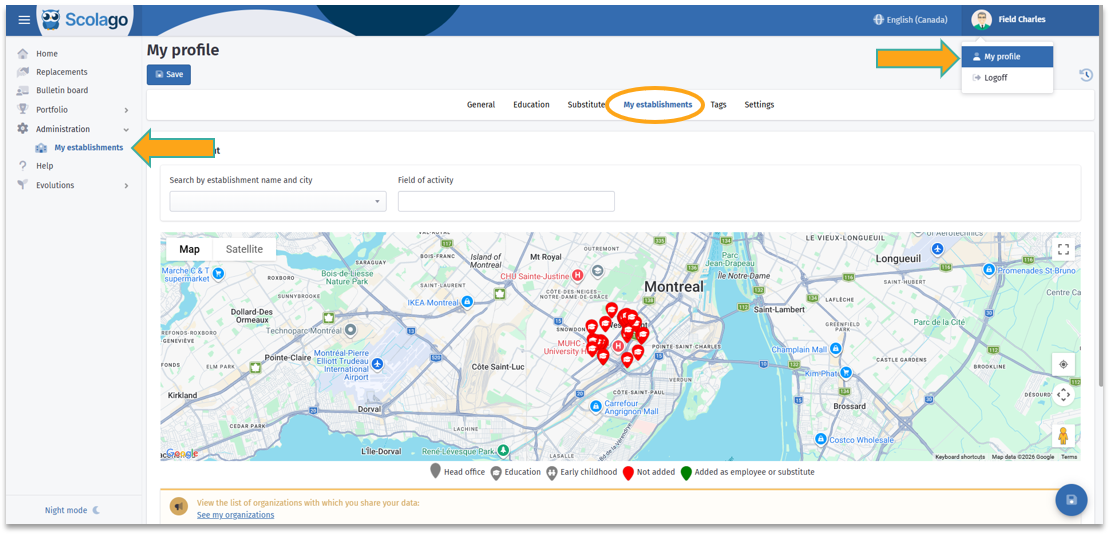Click the Rene-Levesque Park marker

click(503, 450)
